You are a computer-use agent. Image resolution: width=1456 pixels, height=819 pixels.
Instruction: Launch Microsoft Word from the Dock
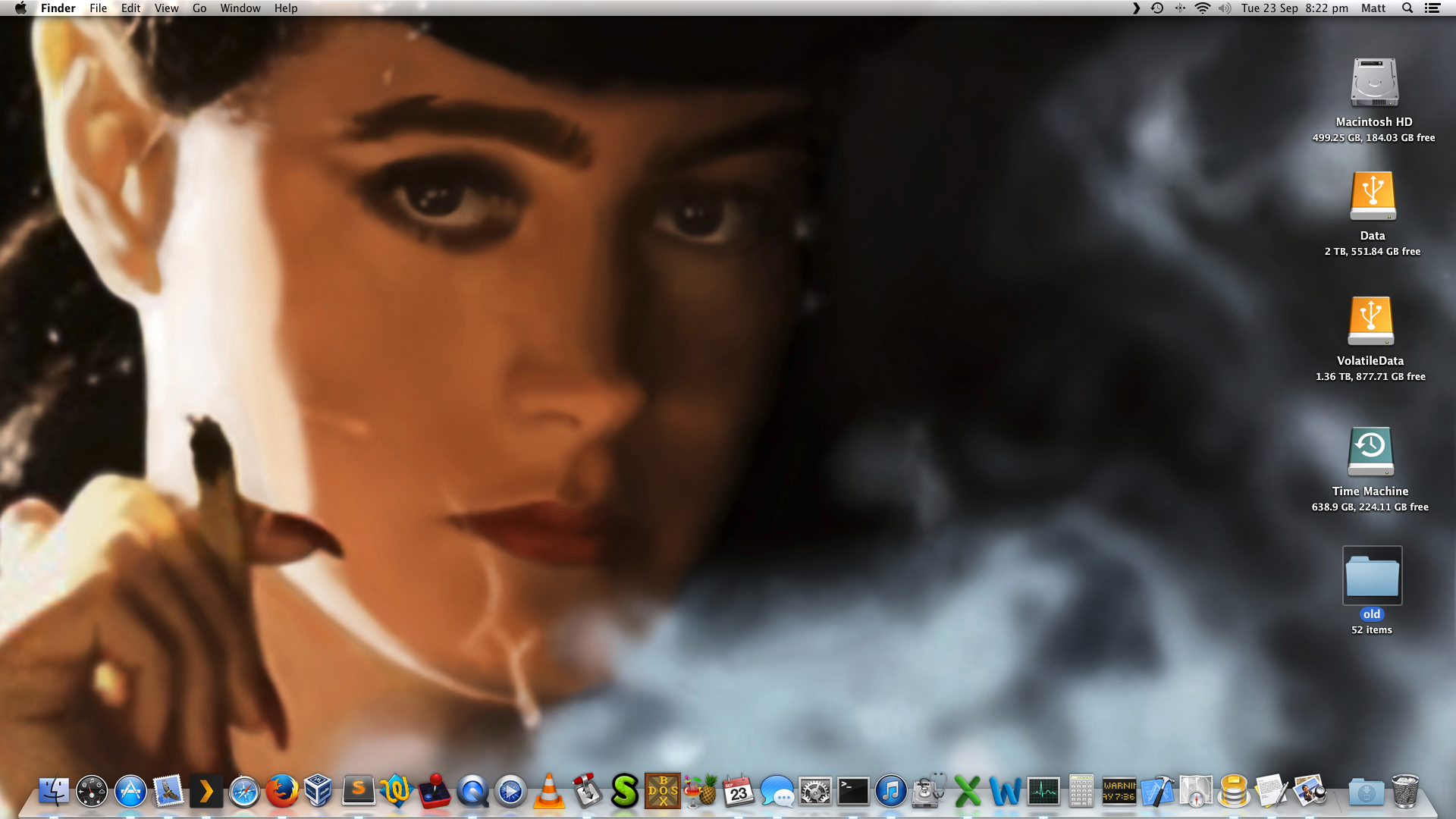pyautogui.click(x=1006, y=792)
